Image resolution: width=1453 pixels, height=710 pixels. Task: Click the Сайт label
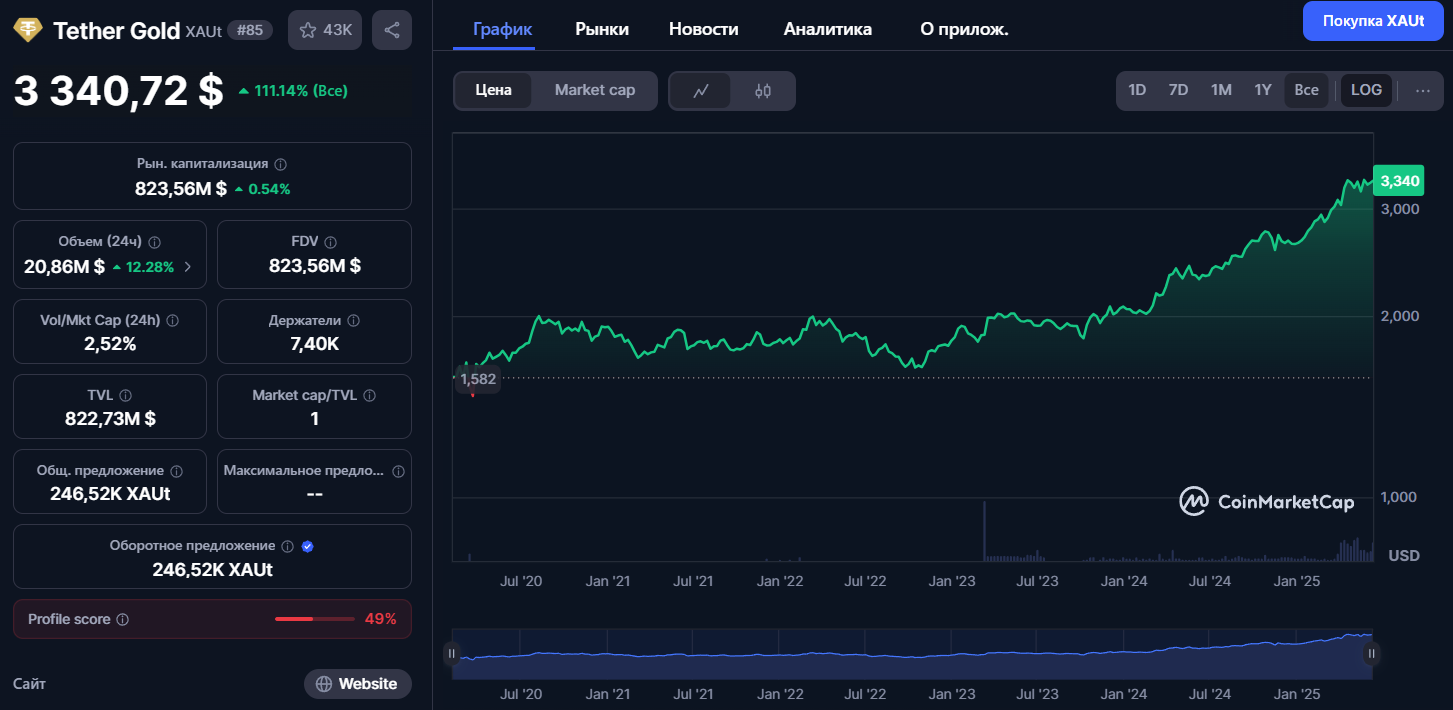pos(29,684)
